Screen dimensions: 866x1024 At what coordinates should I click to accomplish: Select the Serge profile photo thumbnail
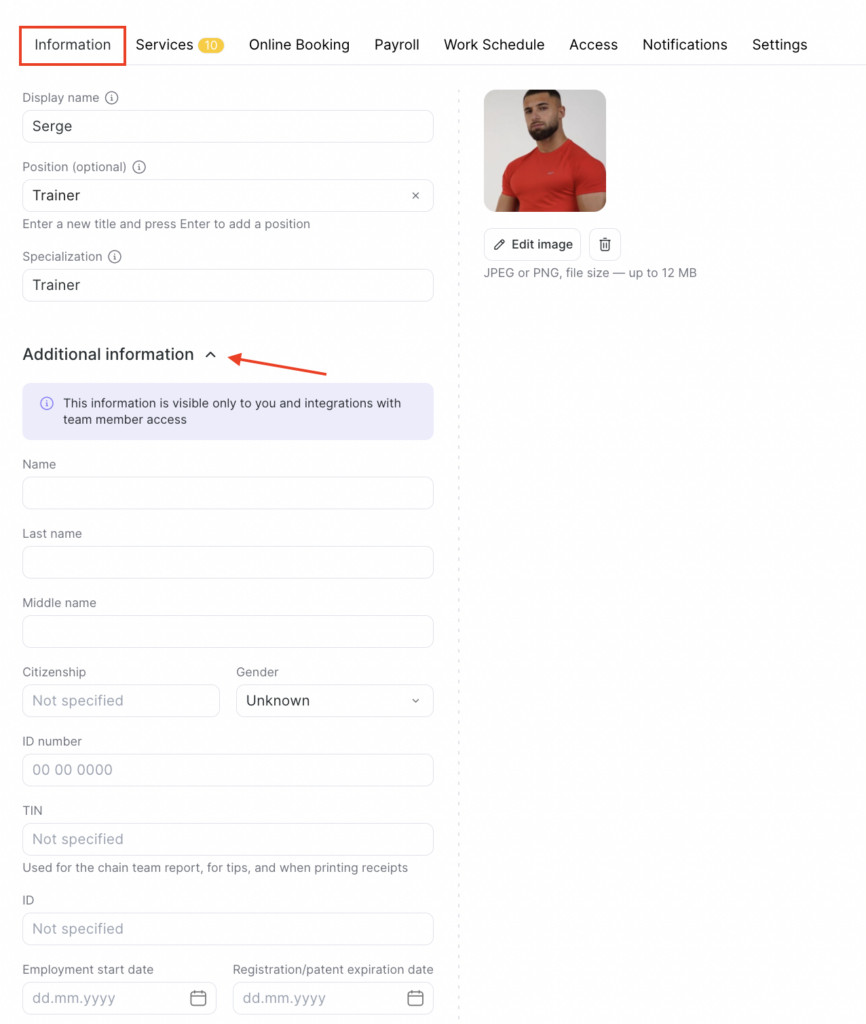coord(545,151)
